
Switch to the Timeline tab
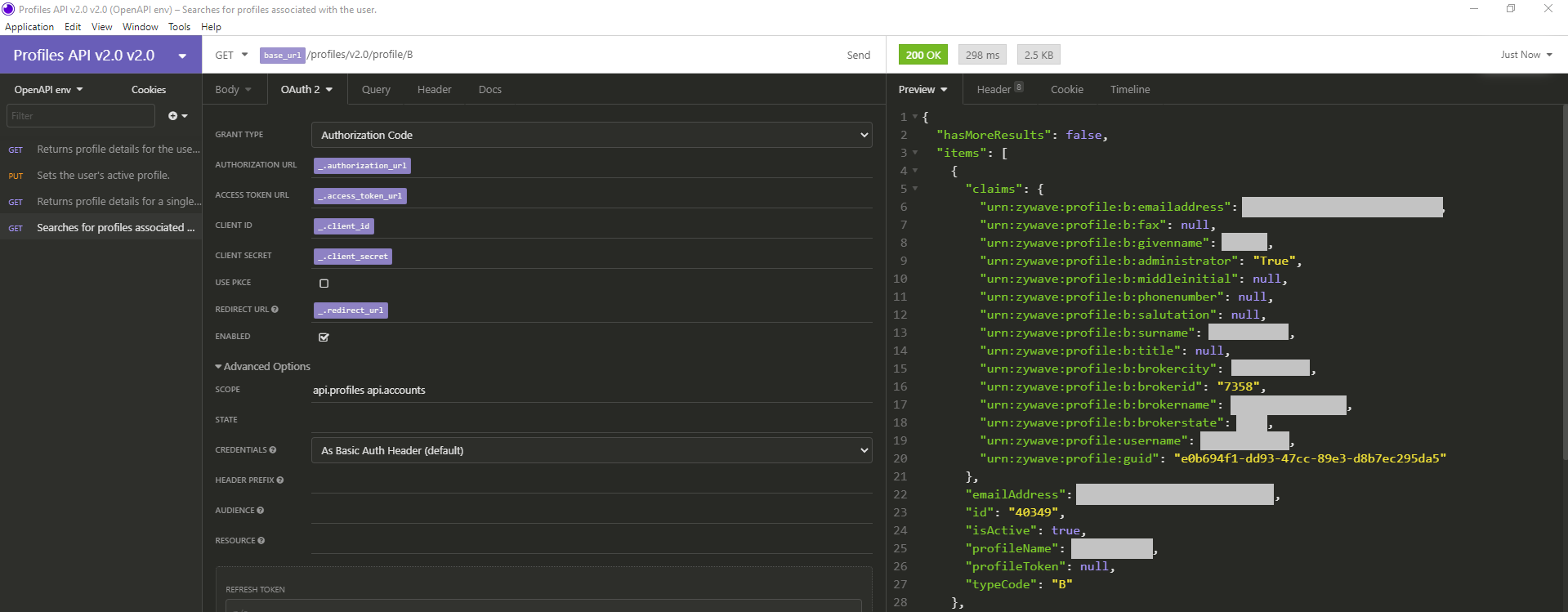tap(1130, 90)
